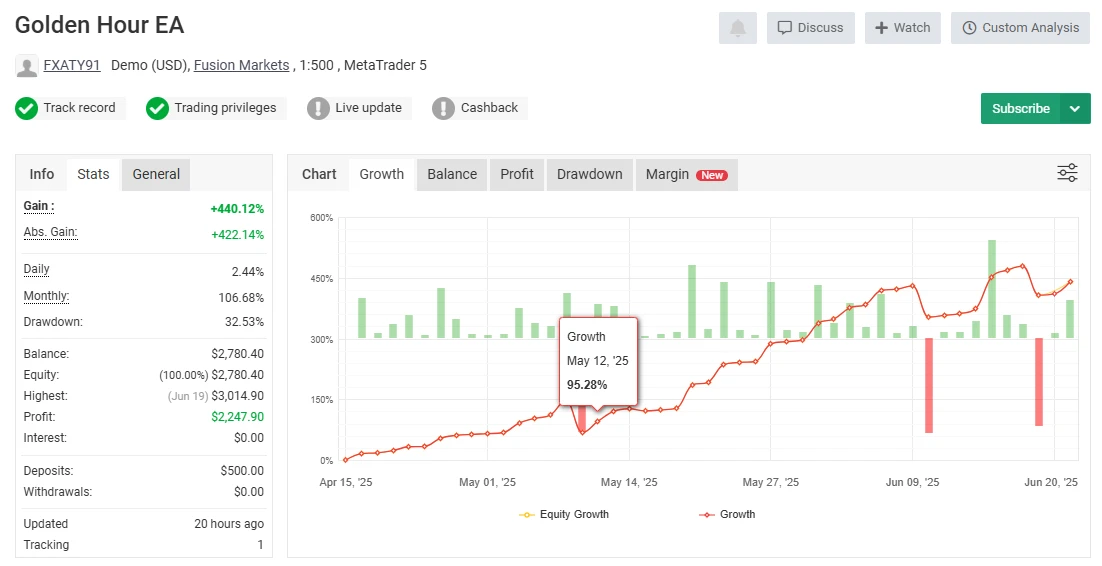The image size is (1102, 566).
Task: Click the Cashback warning icon
Action: pos(443,108)
